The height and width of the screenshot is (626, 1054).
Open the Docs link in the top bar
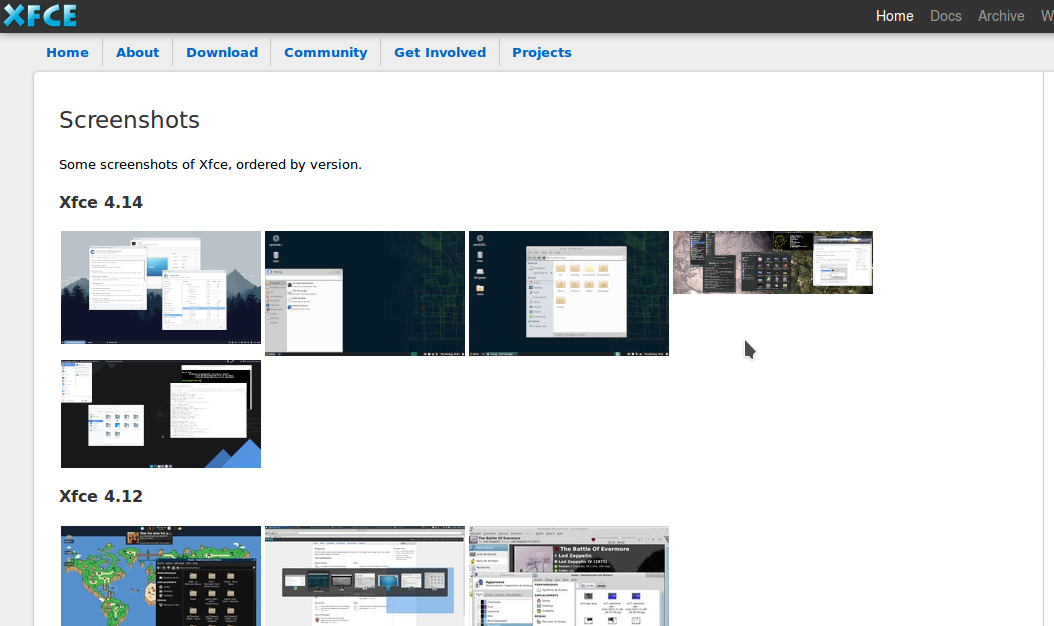pos(945,16)
